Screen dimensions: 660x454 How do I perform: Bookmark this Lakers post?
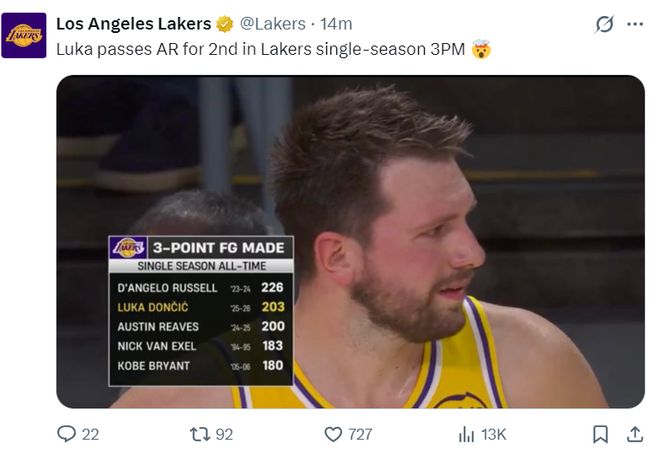600,434
